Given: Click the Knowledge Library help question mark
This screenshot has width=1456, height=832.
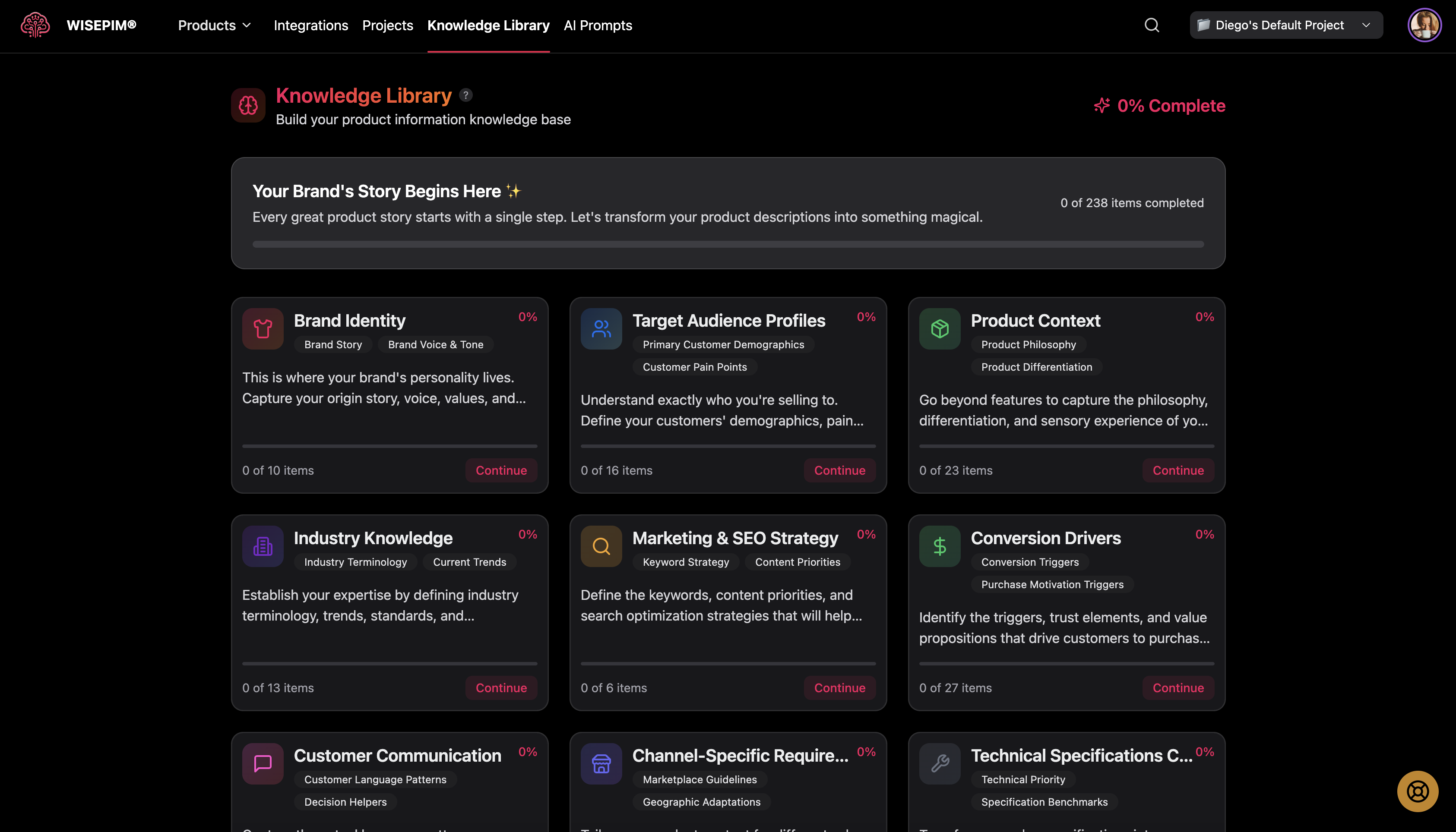Looking at the screenshot, I should click(466, 95).
